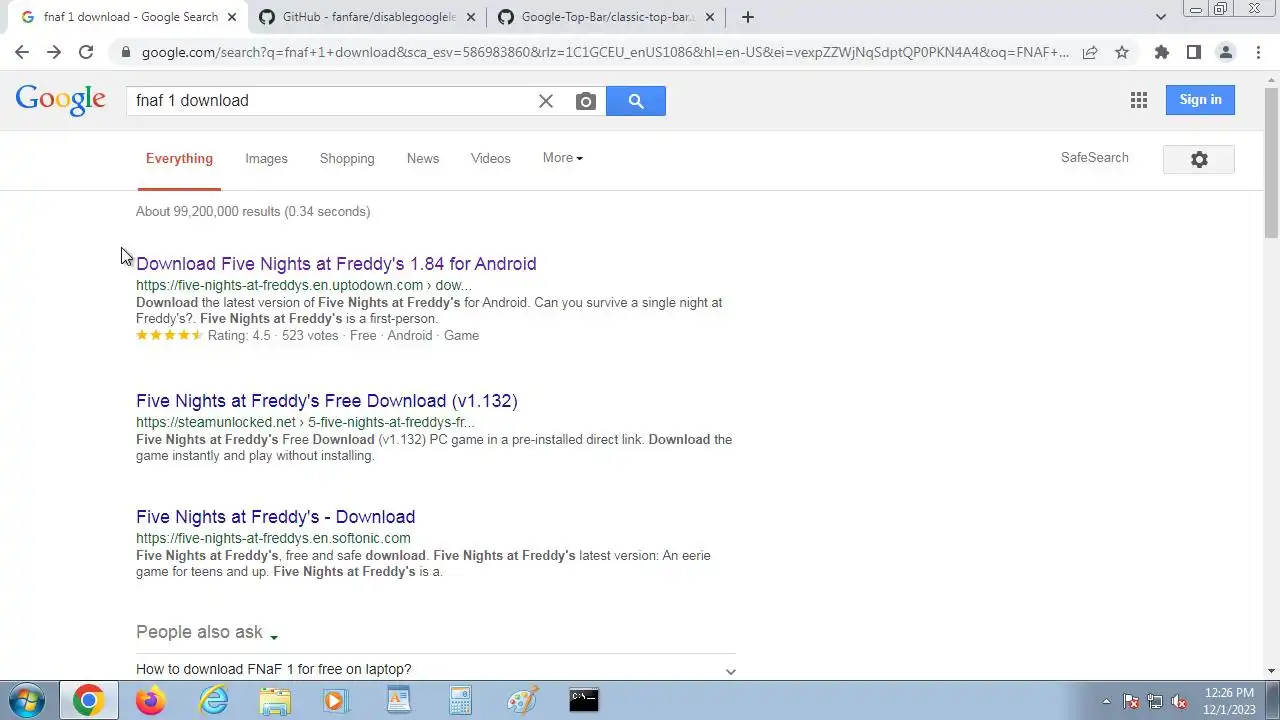Reload the current page
1280x720 pixels.
tap(86, 52)
